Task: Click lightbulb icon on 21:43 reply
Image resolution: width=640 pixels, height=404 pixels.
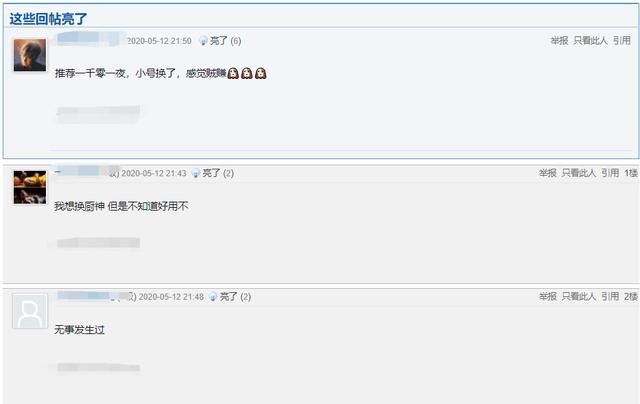Action: coord(196,173)
